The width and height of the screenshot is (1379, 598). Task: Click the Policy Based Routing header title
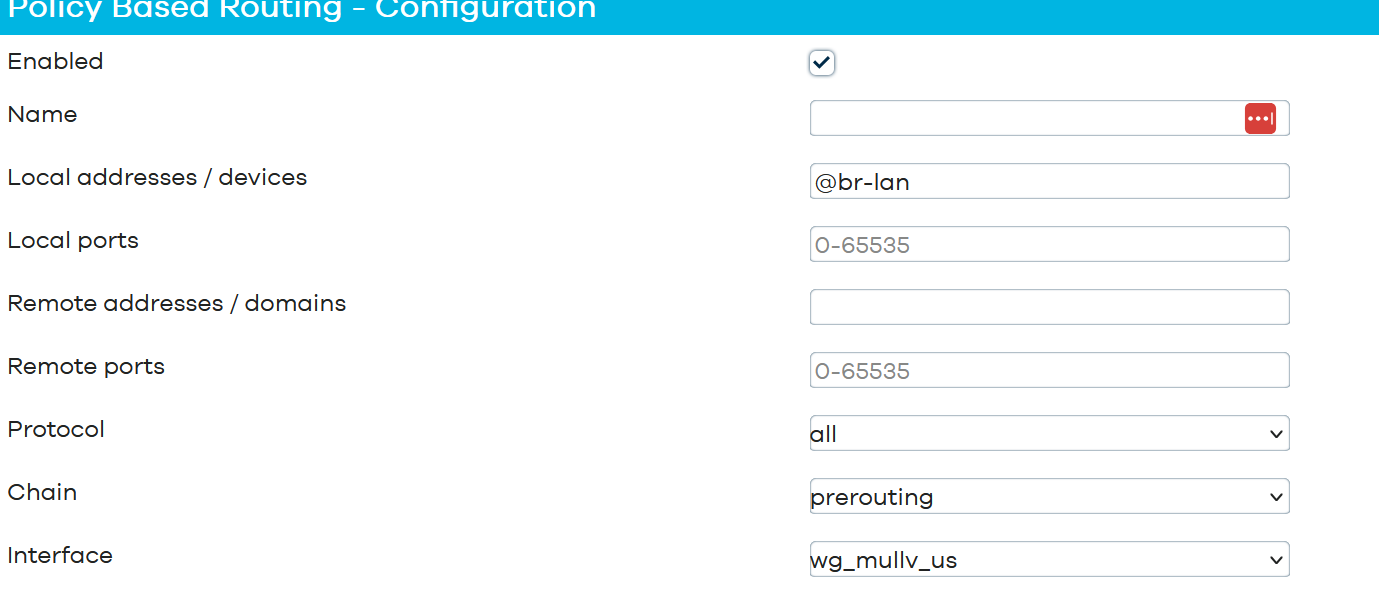(300, 11)
